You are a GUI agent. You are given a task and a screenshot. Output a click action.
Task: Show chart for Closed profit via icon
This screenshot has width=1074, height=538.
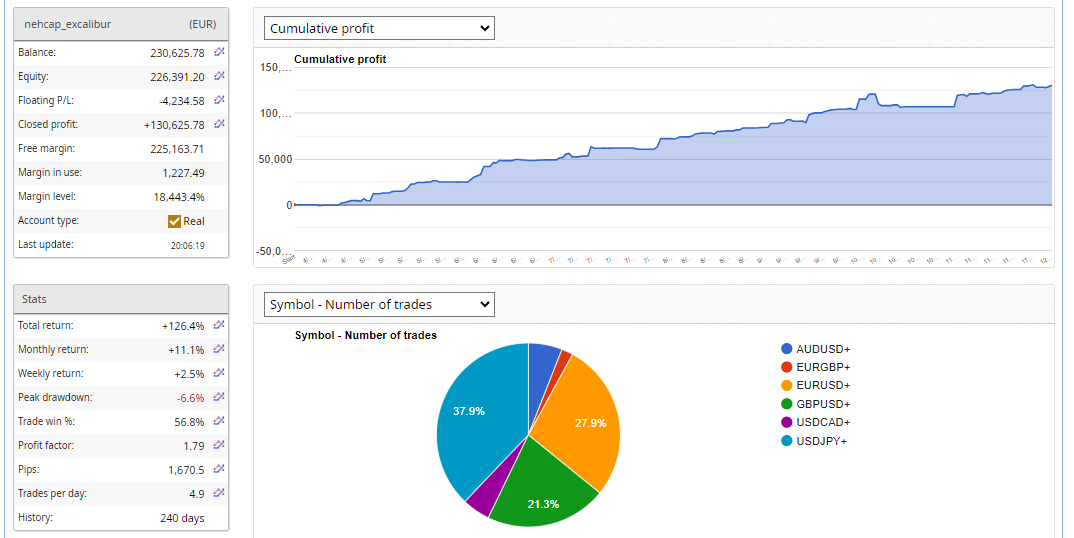(219, 124)
